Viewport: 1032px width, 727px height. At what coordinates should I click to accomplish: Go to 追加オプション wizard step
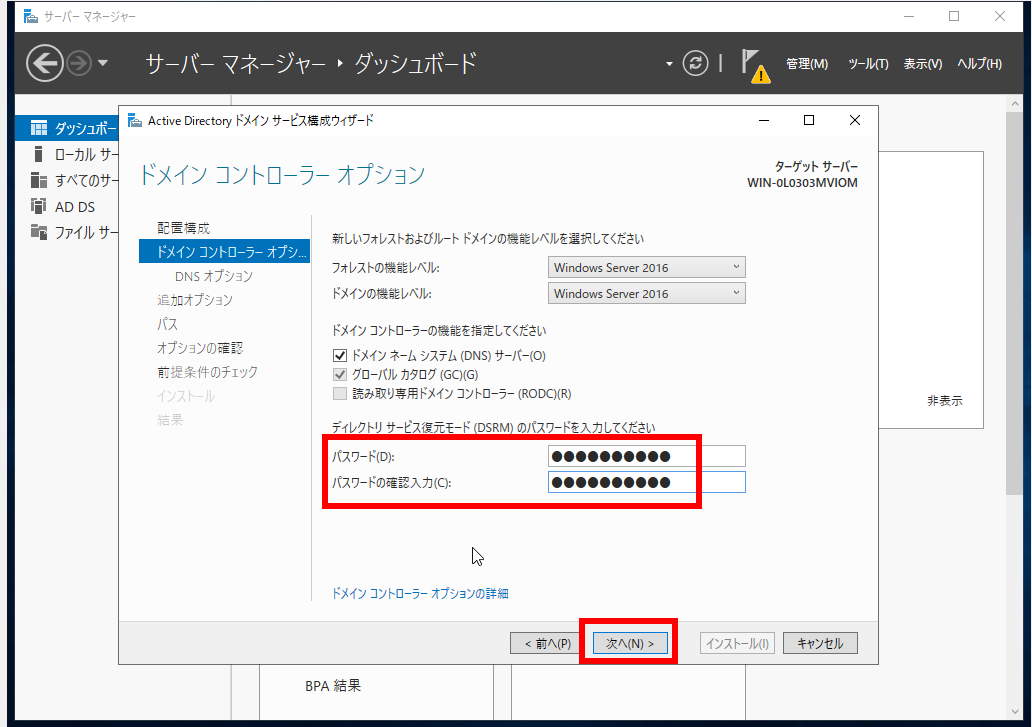(195, 300)
